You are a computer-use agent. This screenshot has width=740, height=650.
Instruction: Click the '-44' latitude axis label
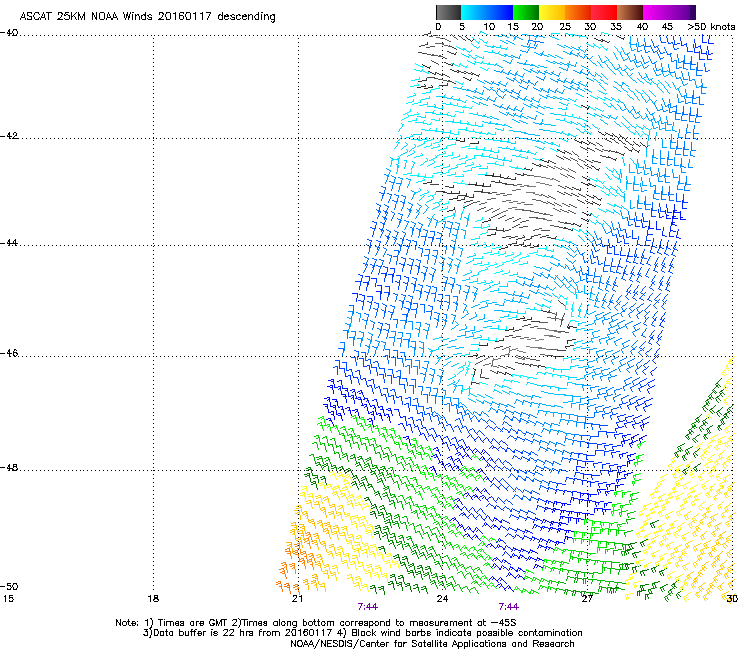tap(9, 243)
